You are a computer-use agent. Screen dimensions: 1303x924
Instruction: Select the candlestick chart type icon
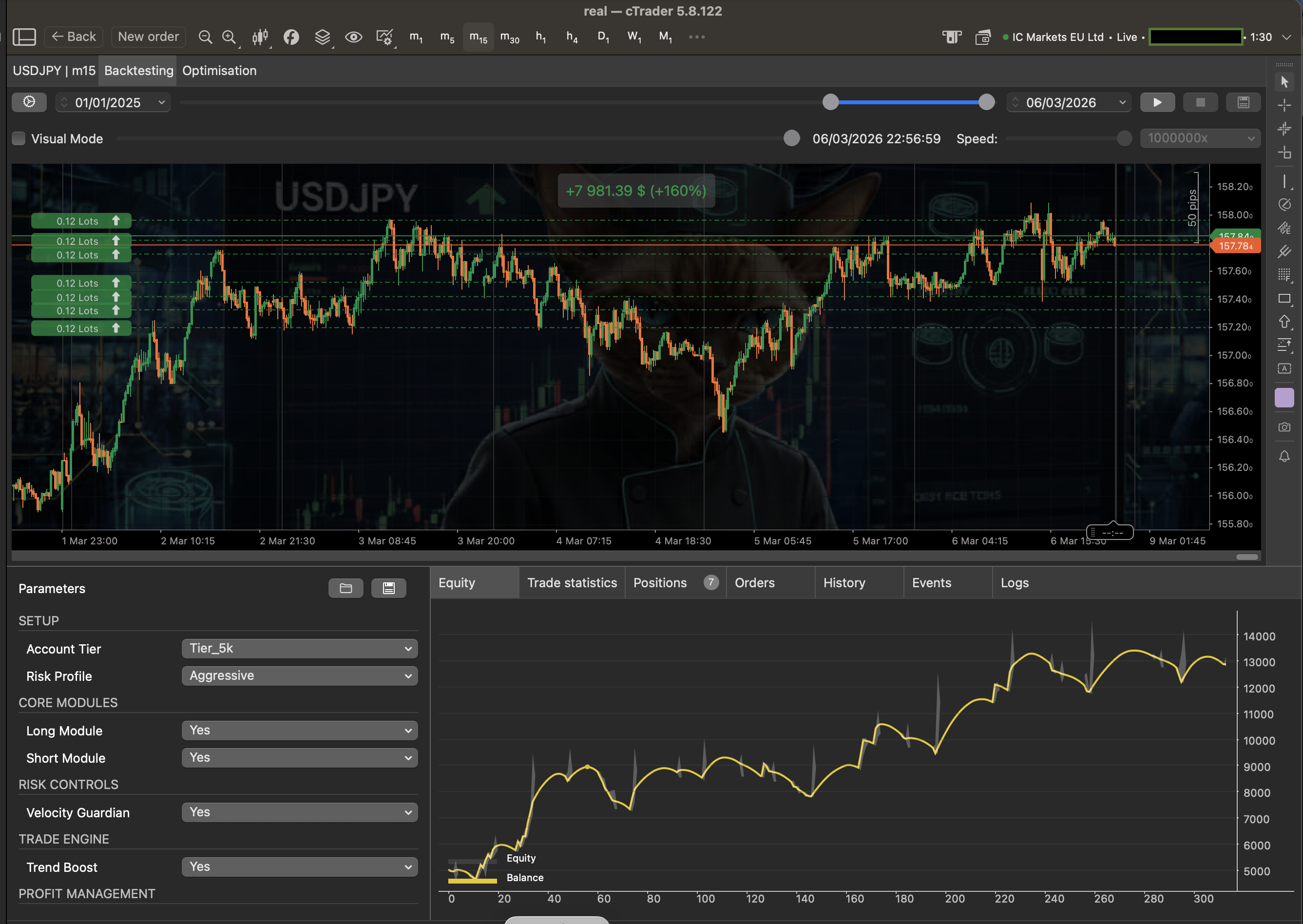point(260,37)
